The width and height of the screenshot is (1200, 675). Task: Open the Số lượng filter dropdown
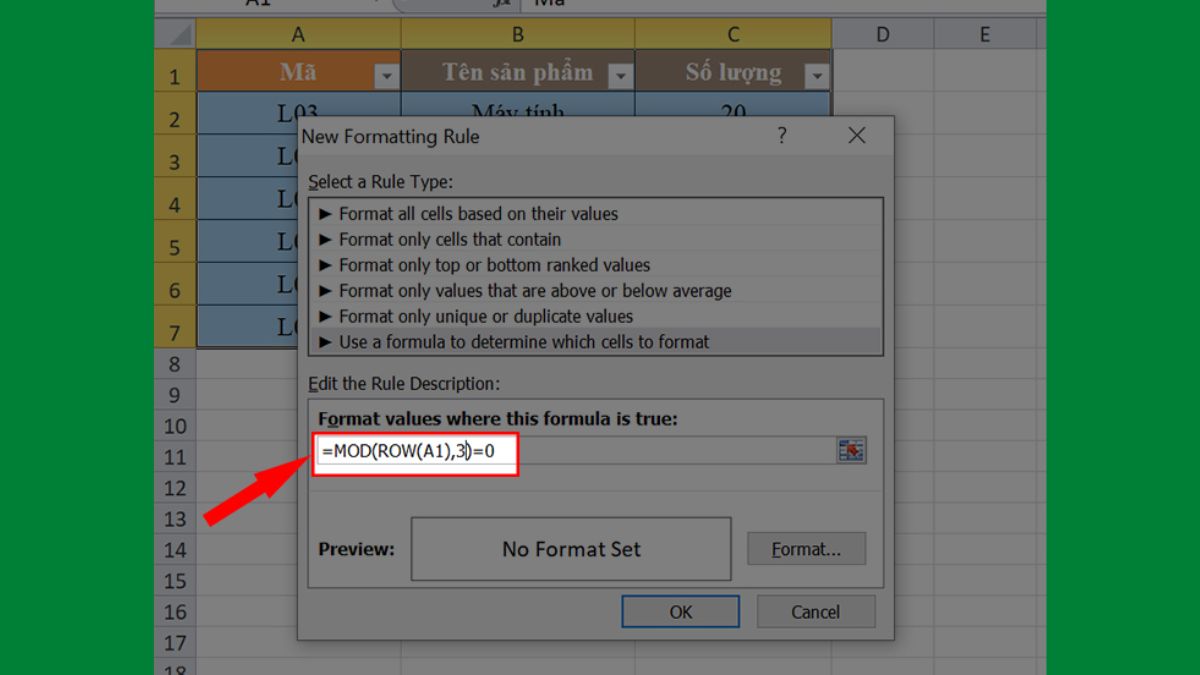pos(817,76)
